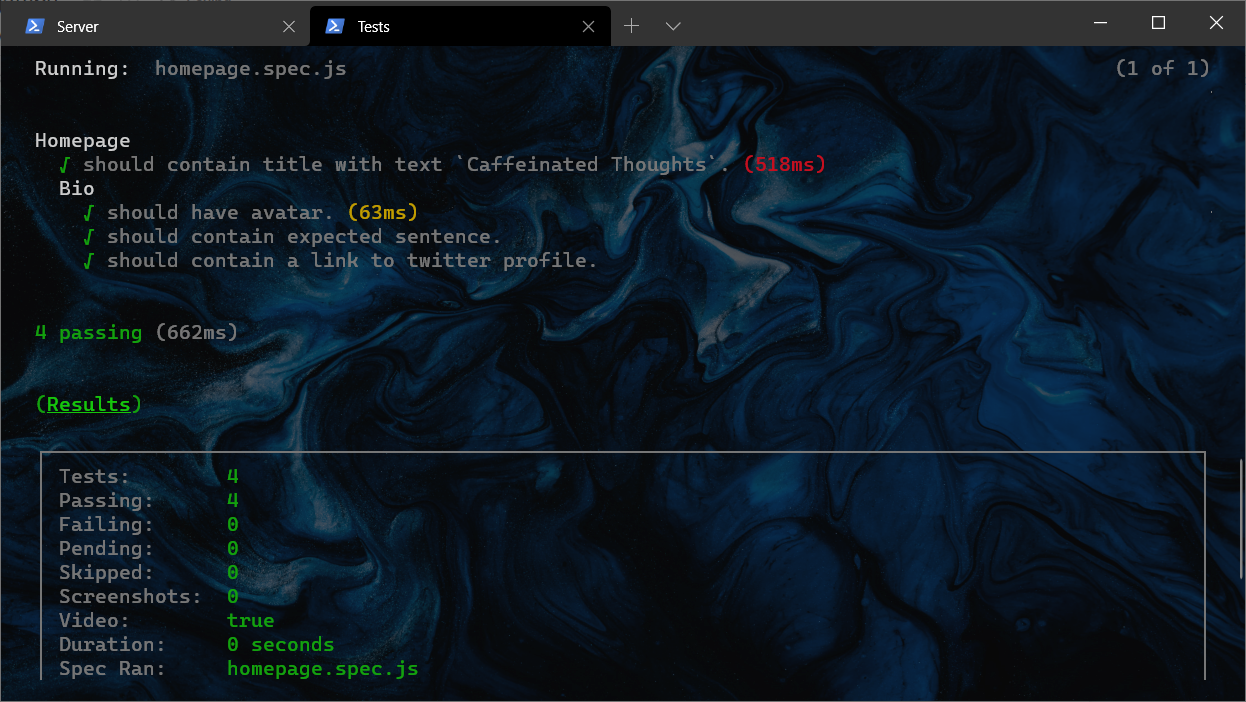The width and height of the screenshot is (1246, 702).
Task: Click the green checkmark beside the avatar test
Action: tap(87, 212)
